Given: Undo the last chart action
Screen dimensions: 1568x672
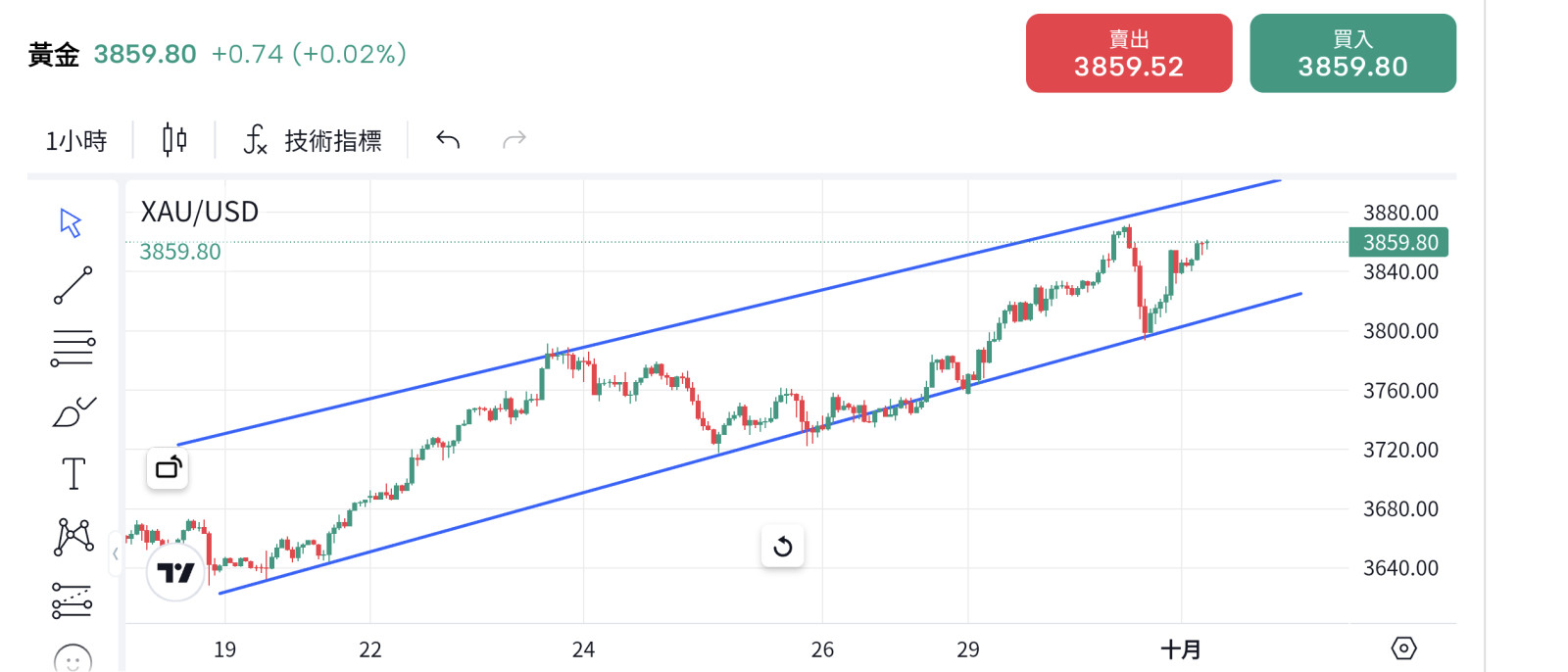Looking at the screenshot, I should tap(448, 140).
